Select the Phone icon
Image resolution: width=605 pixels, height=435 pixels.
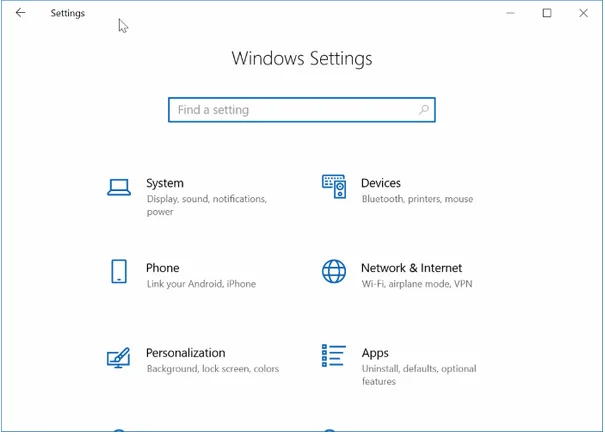(119, 271)
